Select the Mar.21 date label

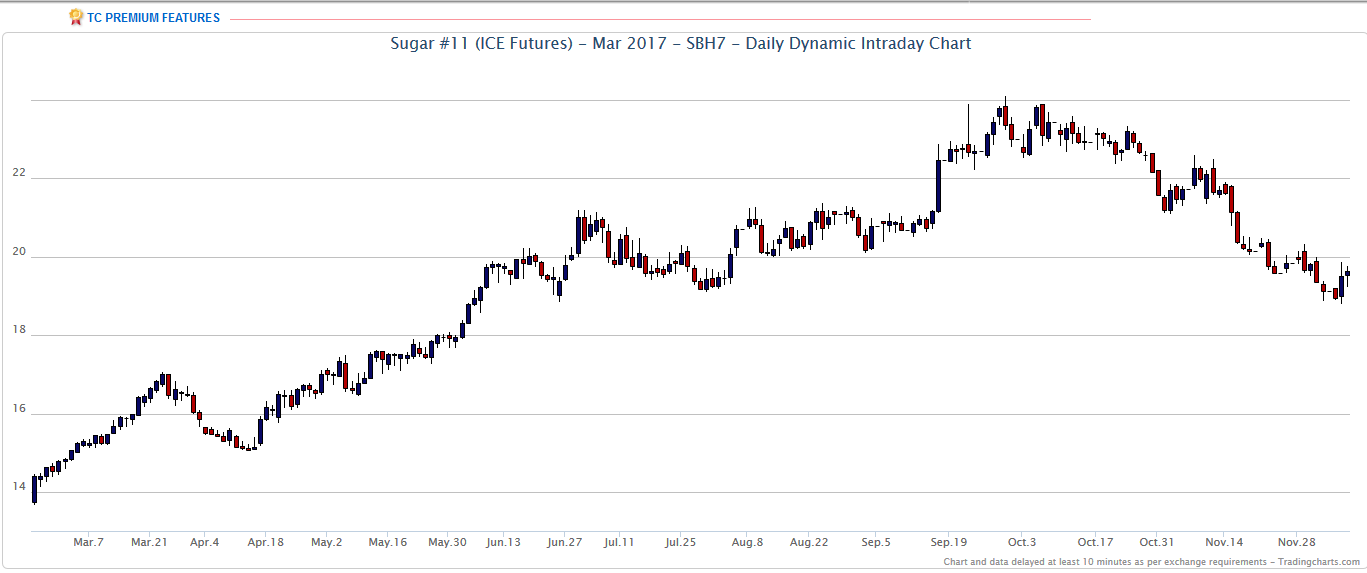[x=149, y=542]
